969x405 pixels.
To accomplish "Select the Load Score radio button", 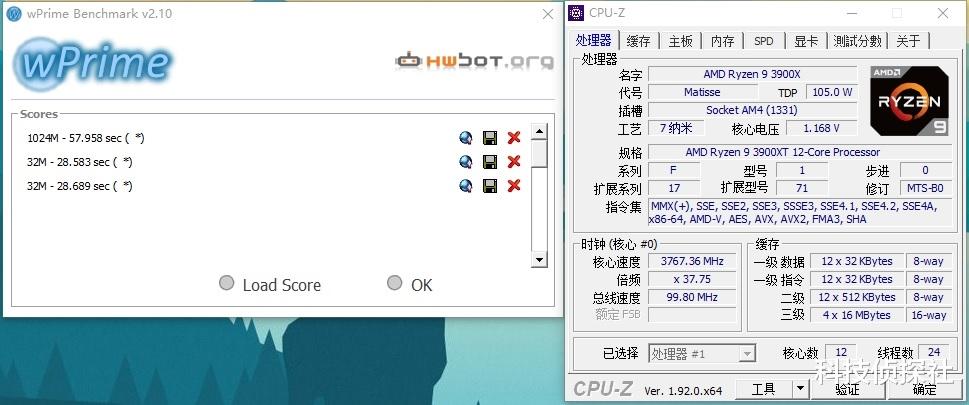I will coord(227,283).
